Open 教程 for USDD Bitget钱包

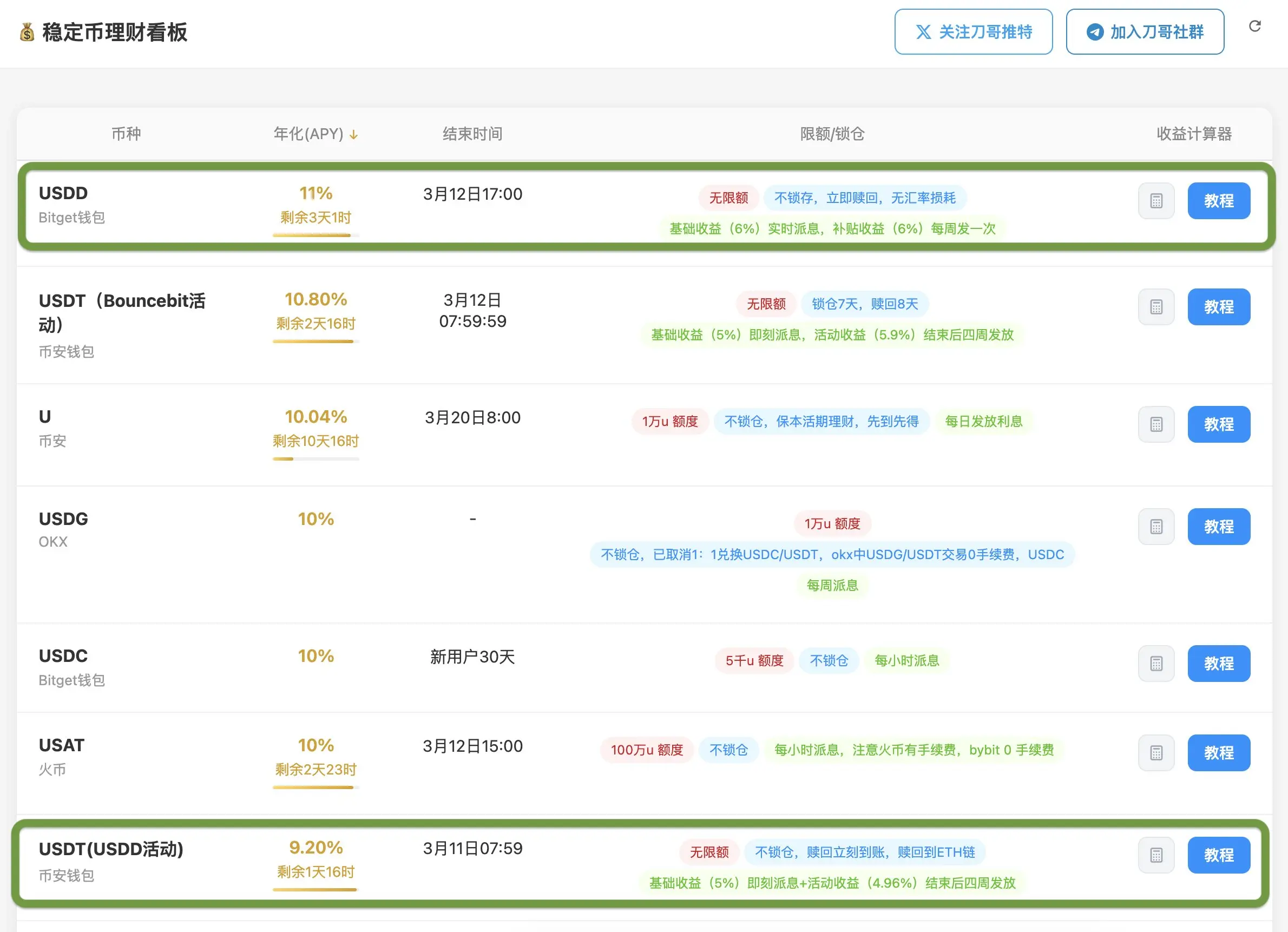1218,200
